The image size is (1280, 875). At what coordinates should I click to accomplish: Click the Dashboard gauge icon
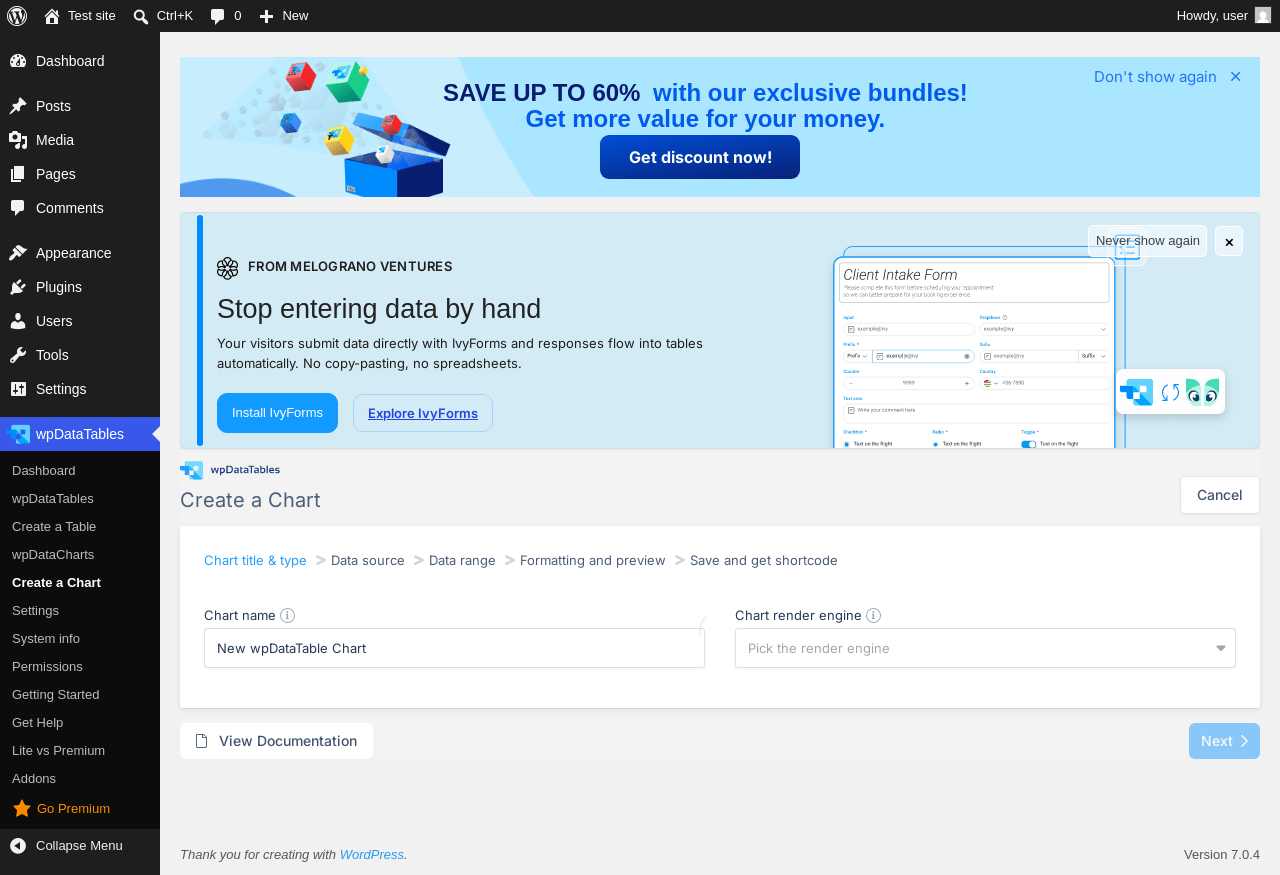click(18, 61)
